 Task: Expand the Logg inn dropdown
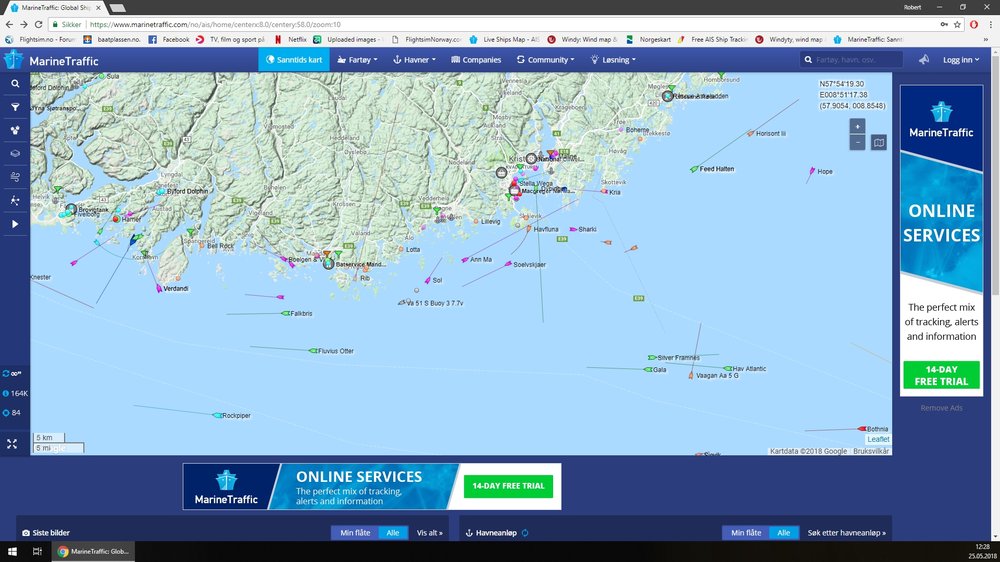pyautogui.click(x=961, y=59)
